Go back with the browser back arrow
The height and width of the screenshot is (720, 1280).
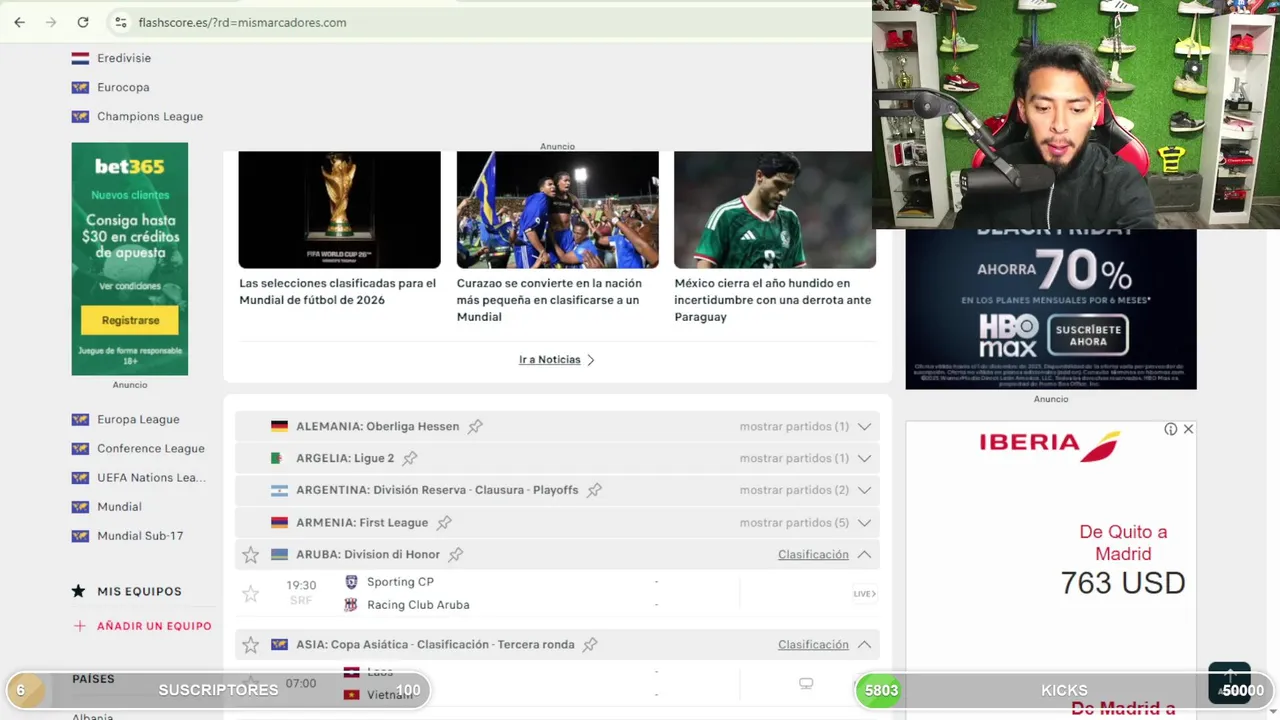(x=19, y=22)
